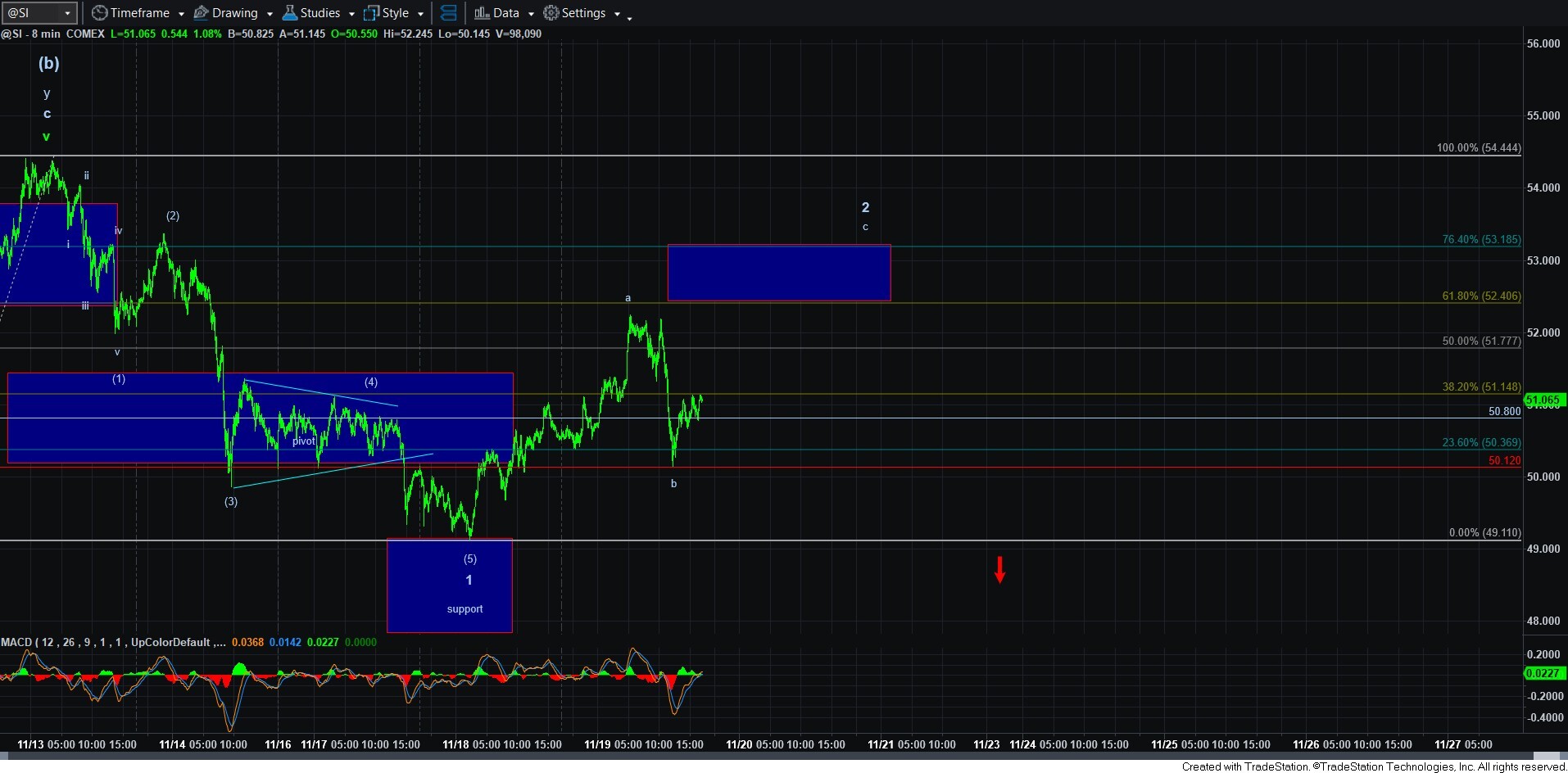The width and height of the screenshot is (1568, 773).
Task: Click the Data bar chart icon
Action: coord(482,13)
